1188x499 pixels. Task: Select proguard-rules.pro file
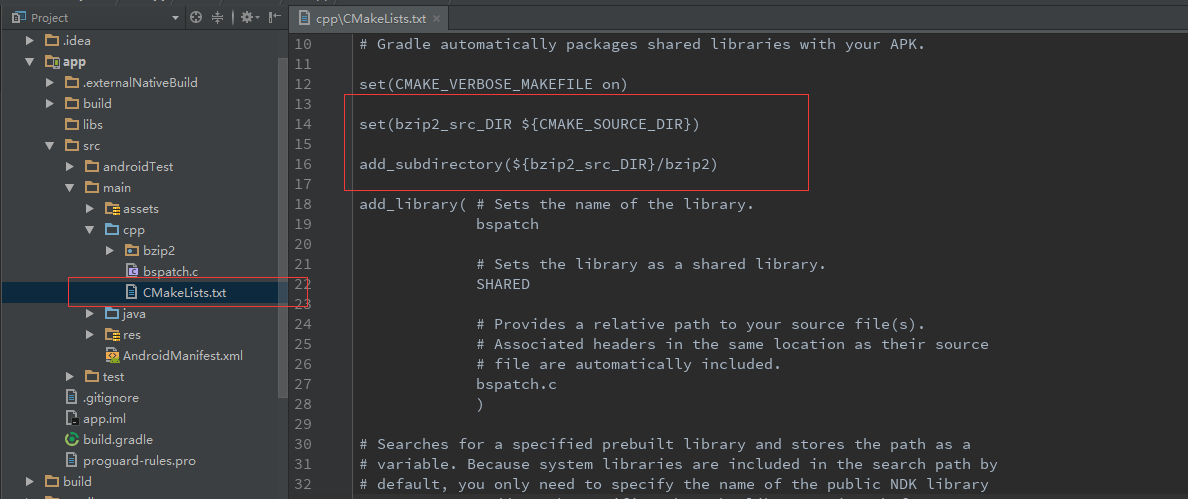tap(139, 460)
